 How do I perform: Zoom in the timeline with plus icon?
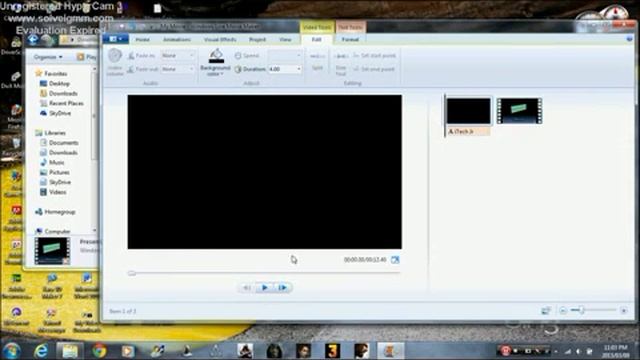click(x=623, y=311)
